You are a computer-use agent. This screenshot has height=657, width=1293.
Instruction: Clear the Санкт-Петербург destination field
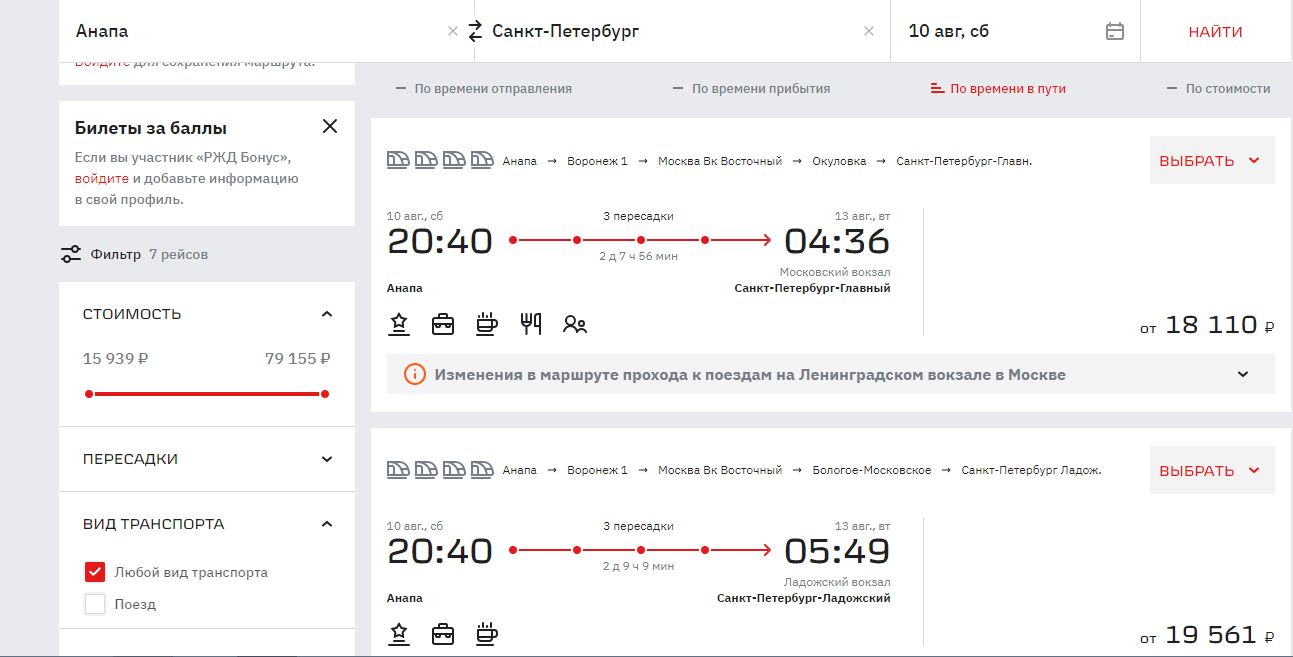869,31
